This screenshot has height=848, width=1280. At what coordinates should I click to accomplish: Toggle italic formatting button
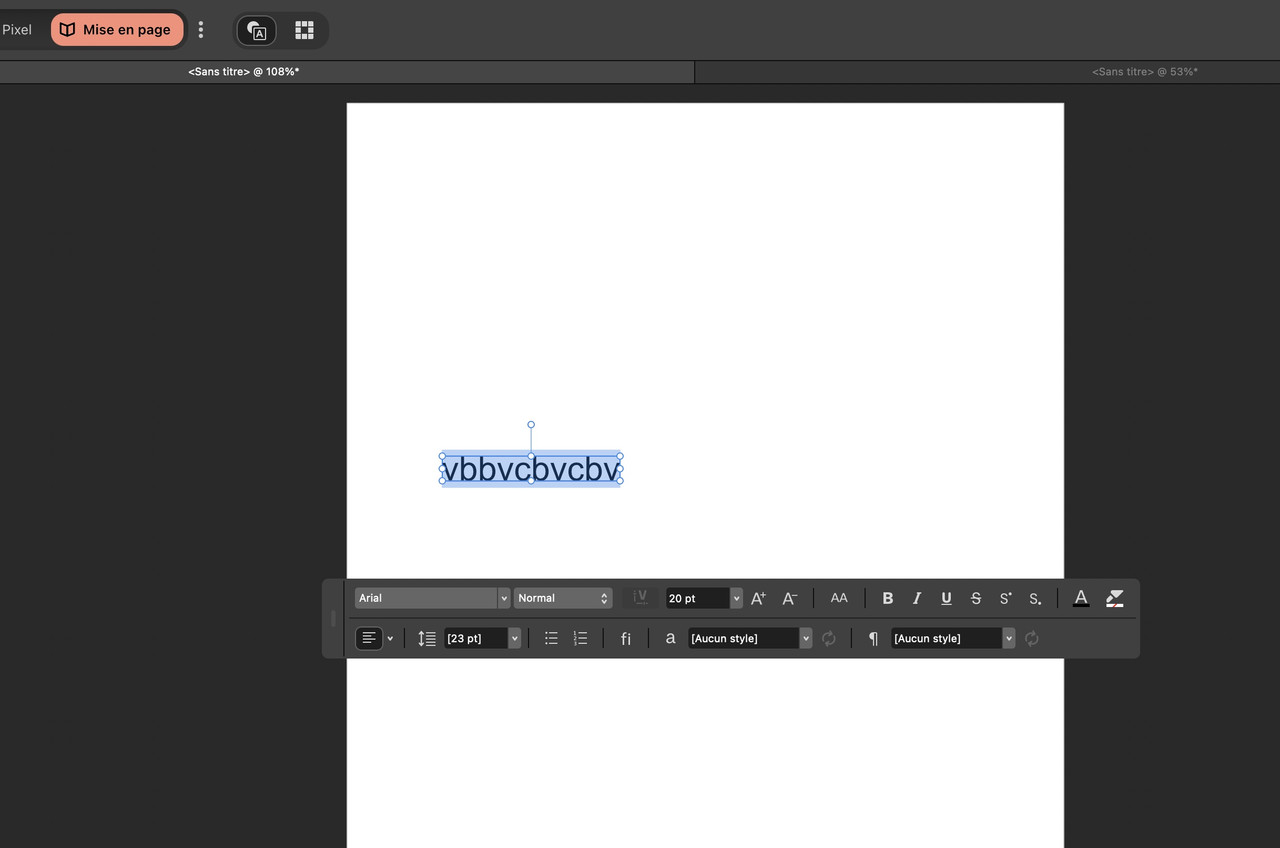pos(916,598)
